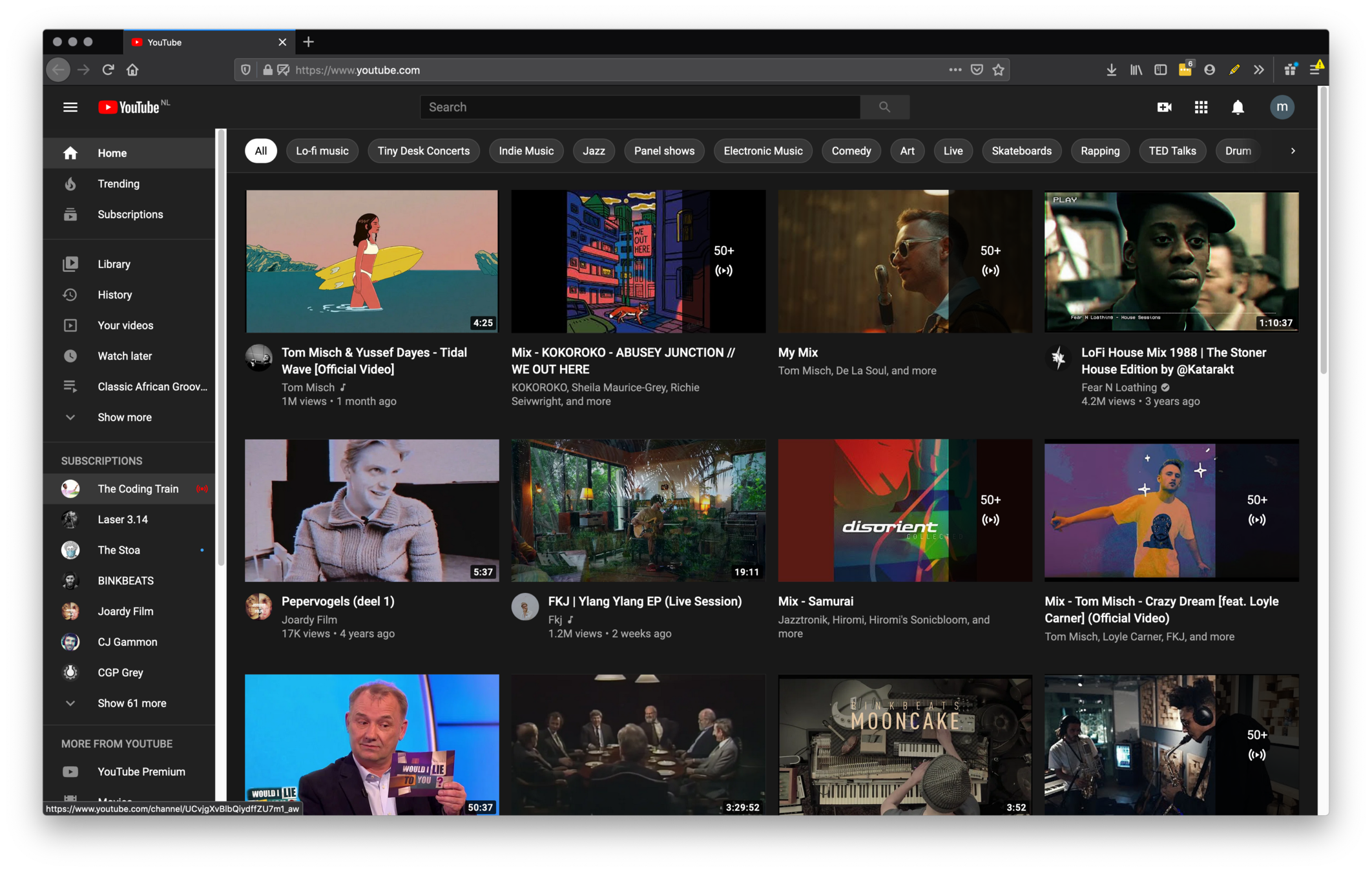The width and height of the screenshot is (1372, 872).
Task: Expand Show more in the library section
Action: [x=124, y=417]
